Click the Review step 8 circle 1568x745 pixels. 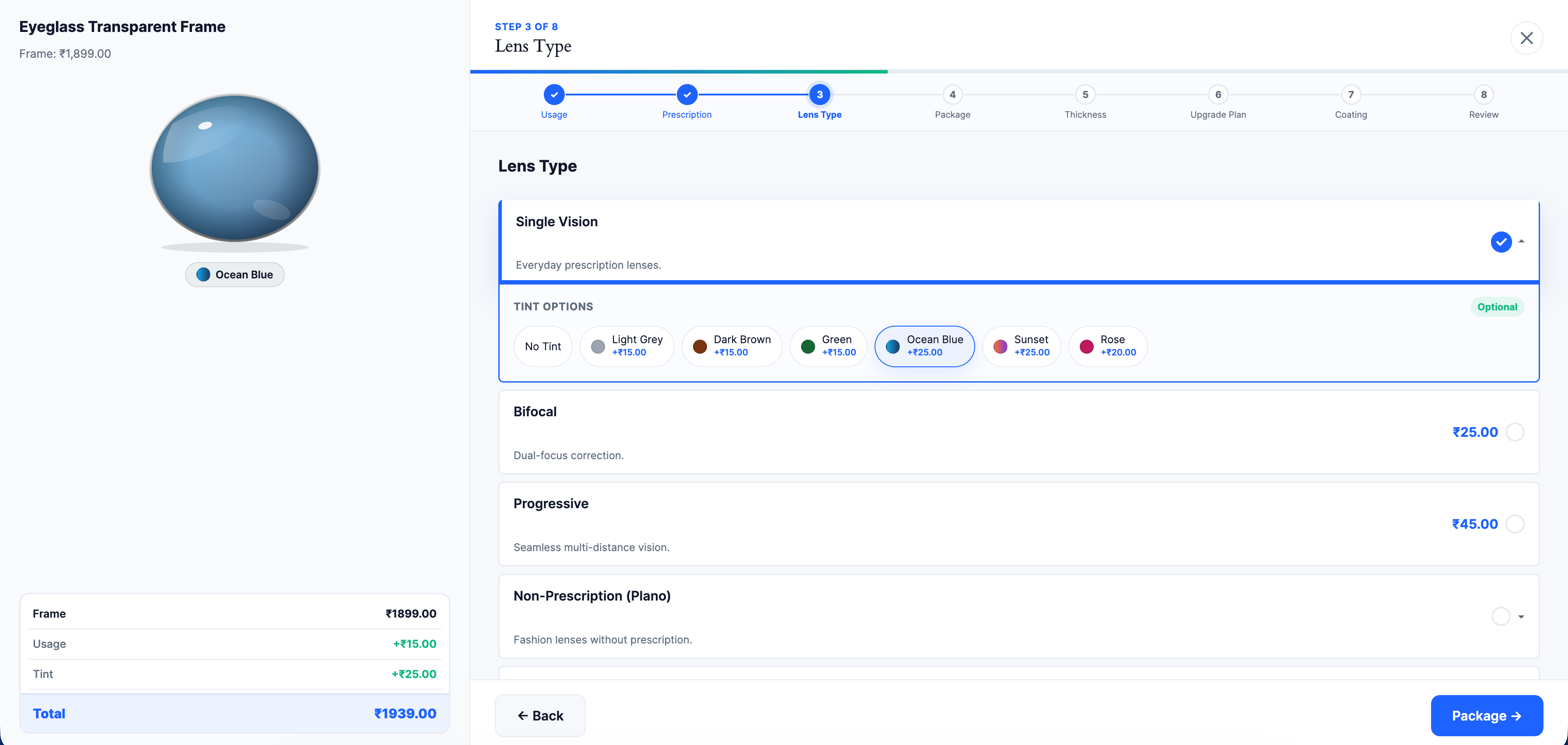[x=1484, y=95]
